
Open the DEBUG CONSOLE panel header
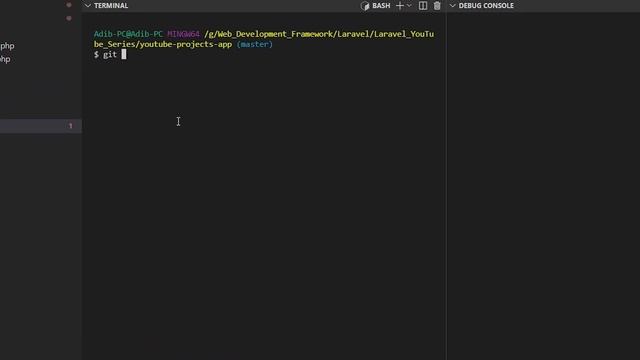tap(486, 6)
